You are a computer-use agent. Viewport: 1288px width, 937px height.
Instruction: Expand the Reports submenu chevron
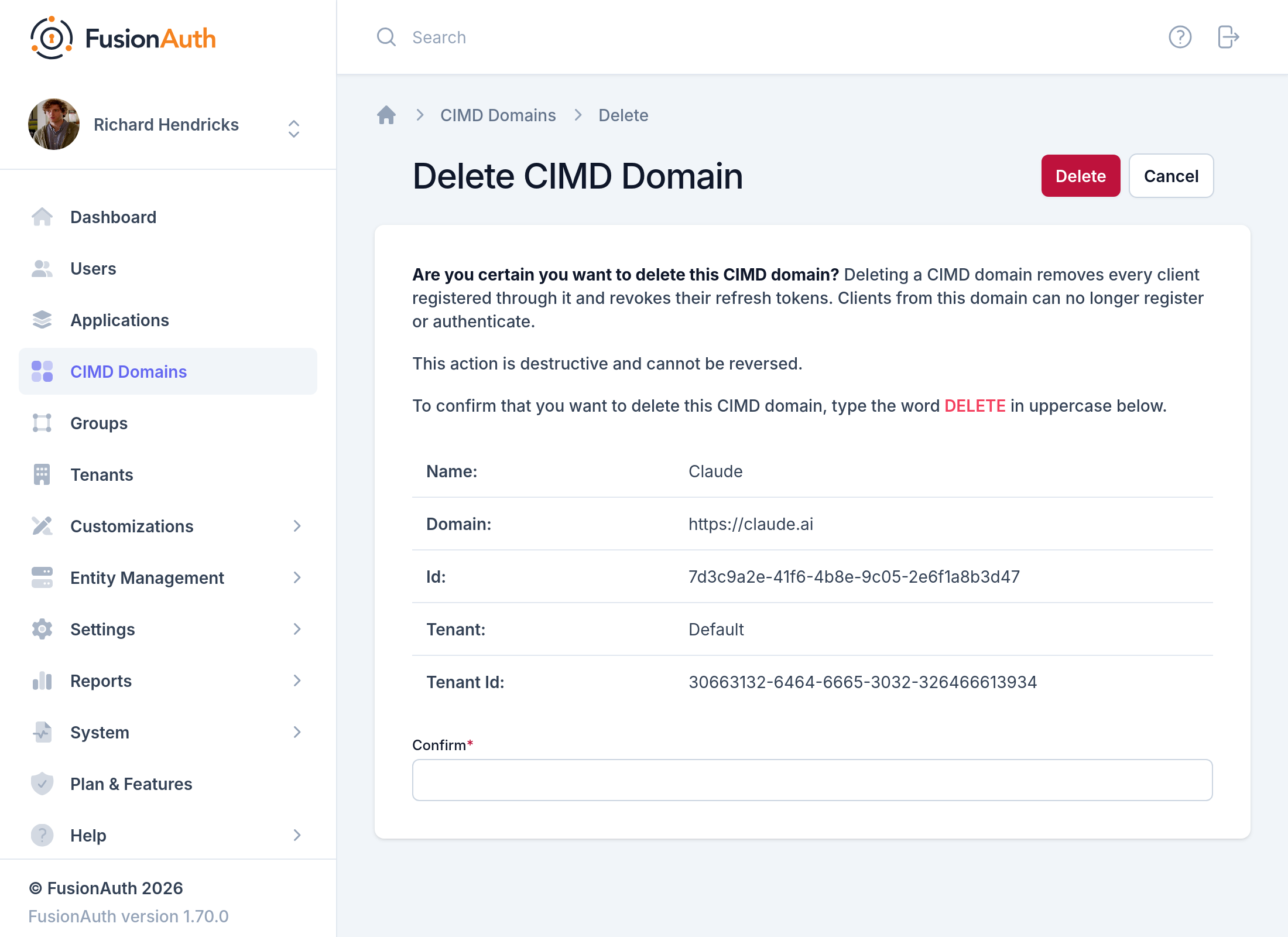297,680
